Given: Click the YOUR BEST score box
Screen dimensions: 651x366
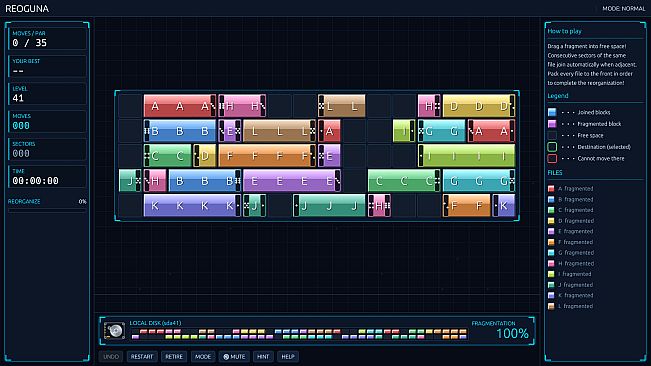Looking at the screenshot, I should click(x=47, y=66).
